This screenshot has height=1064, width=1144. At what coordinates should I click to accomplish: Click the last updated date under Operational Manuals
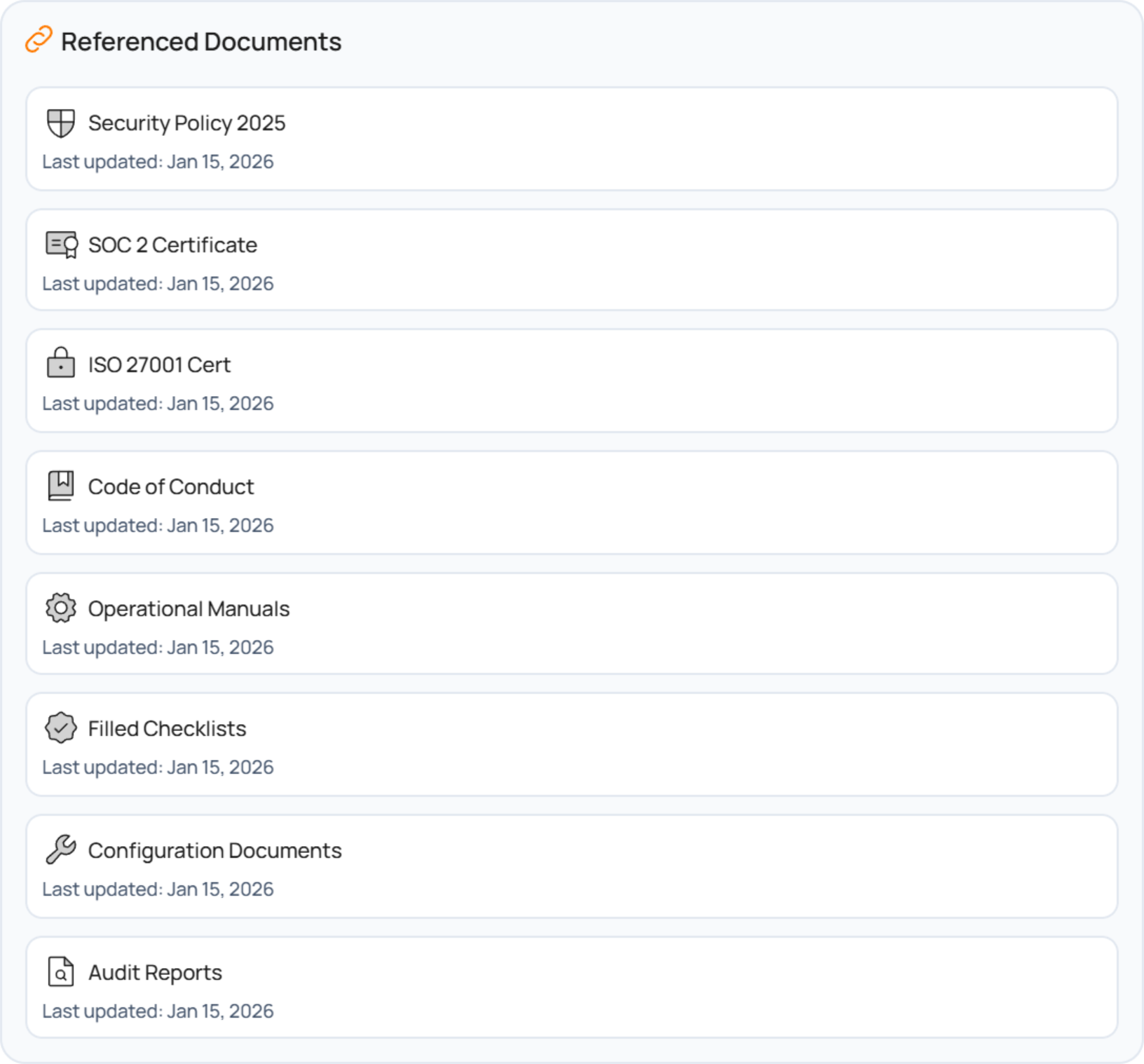(x=158, y=648)
